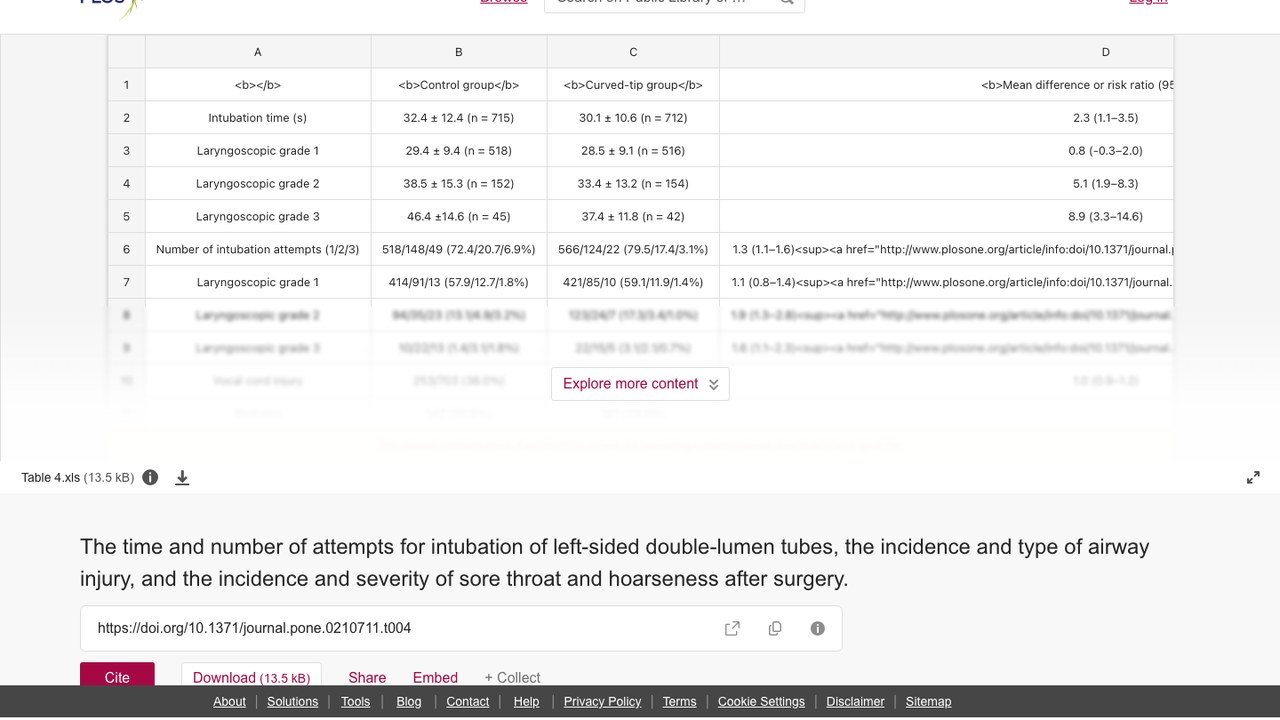Show DOI info using the icon in the DOI field
Viewport: 1280px width, 720px height.
pyautogui.click(x=817, y=628)
